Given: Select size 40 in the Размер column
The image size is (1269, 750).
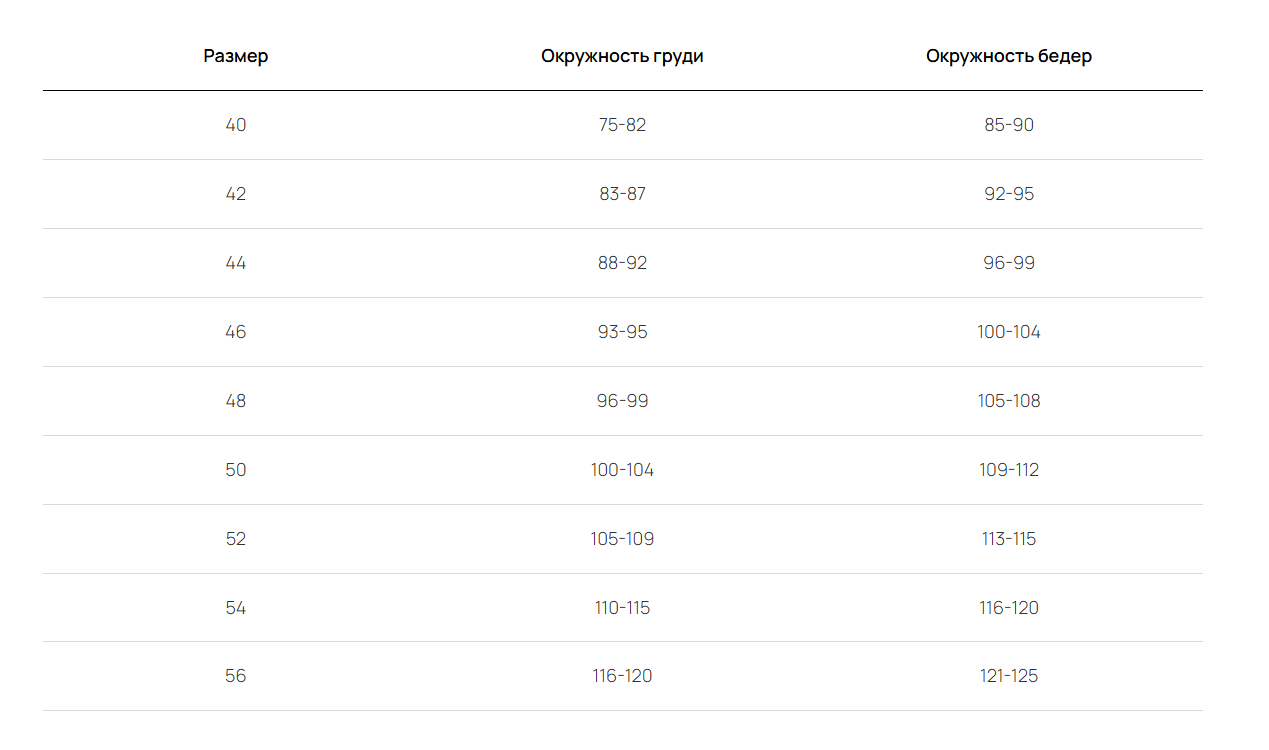Looking at the screenshot, I should coord(236,125).
